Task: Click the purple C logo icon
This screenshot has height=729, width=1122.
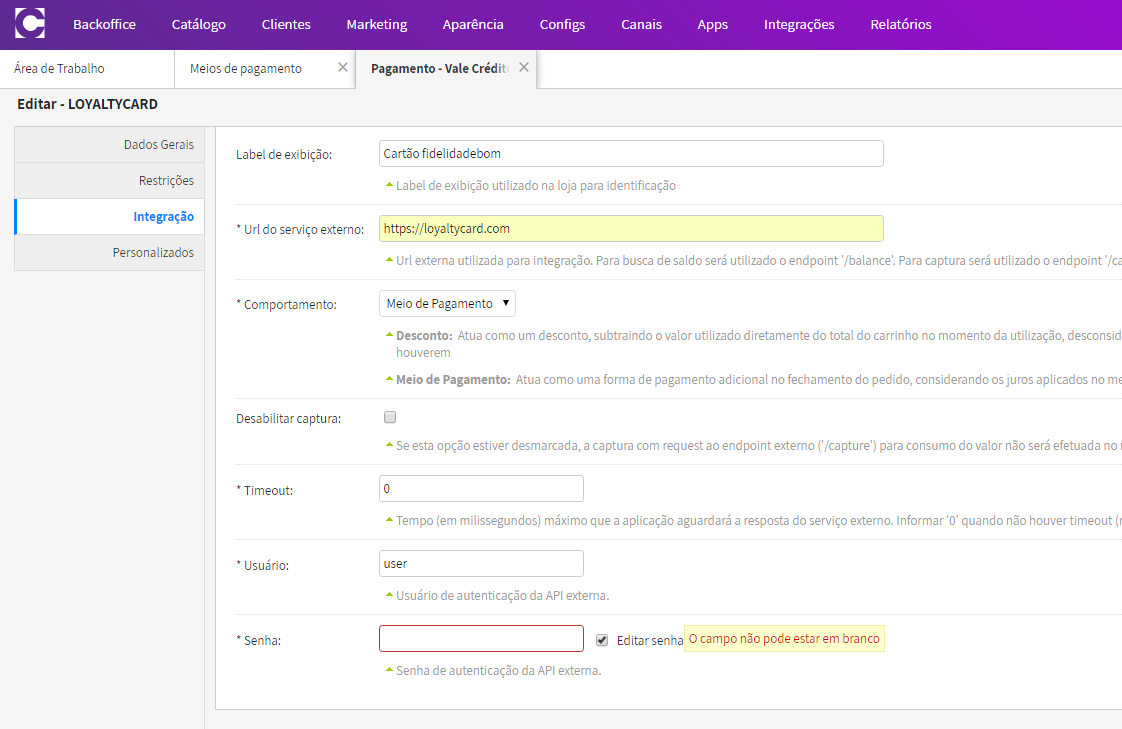Action: [30, 24]
